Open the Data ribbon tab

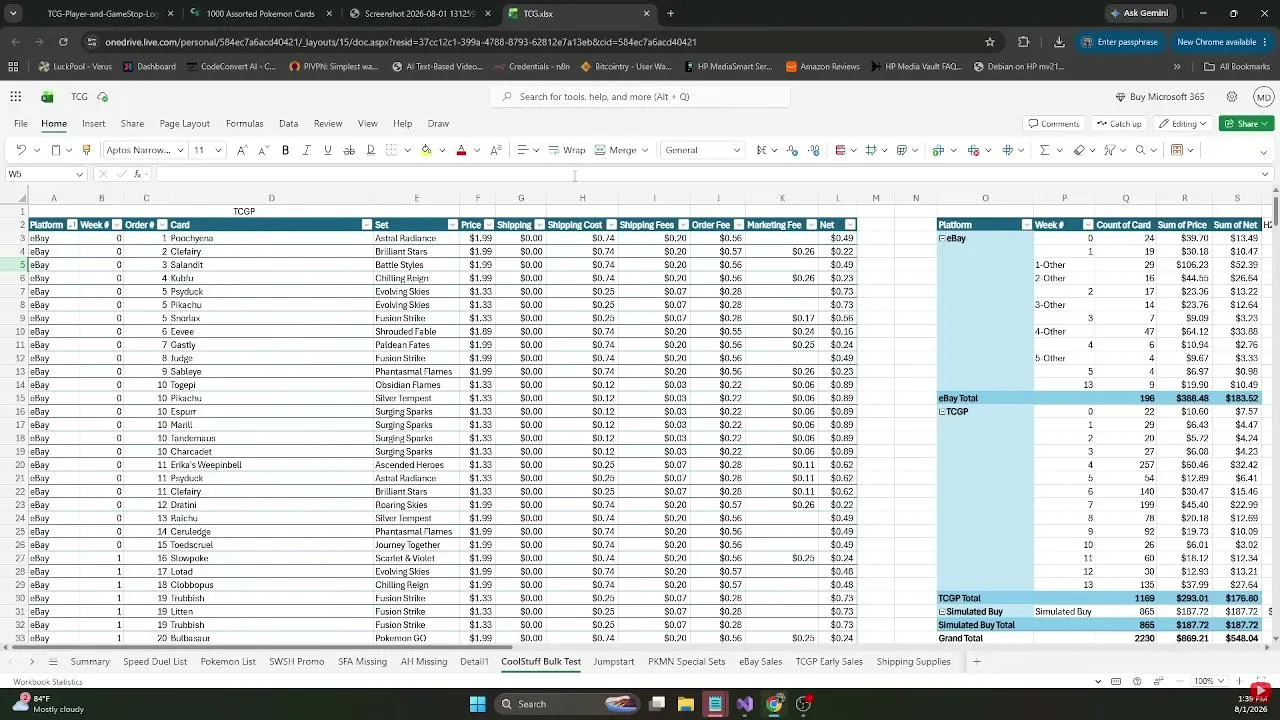[288, 124]
